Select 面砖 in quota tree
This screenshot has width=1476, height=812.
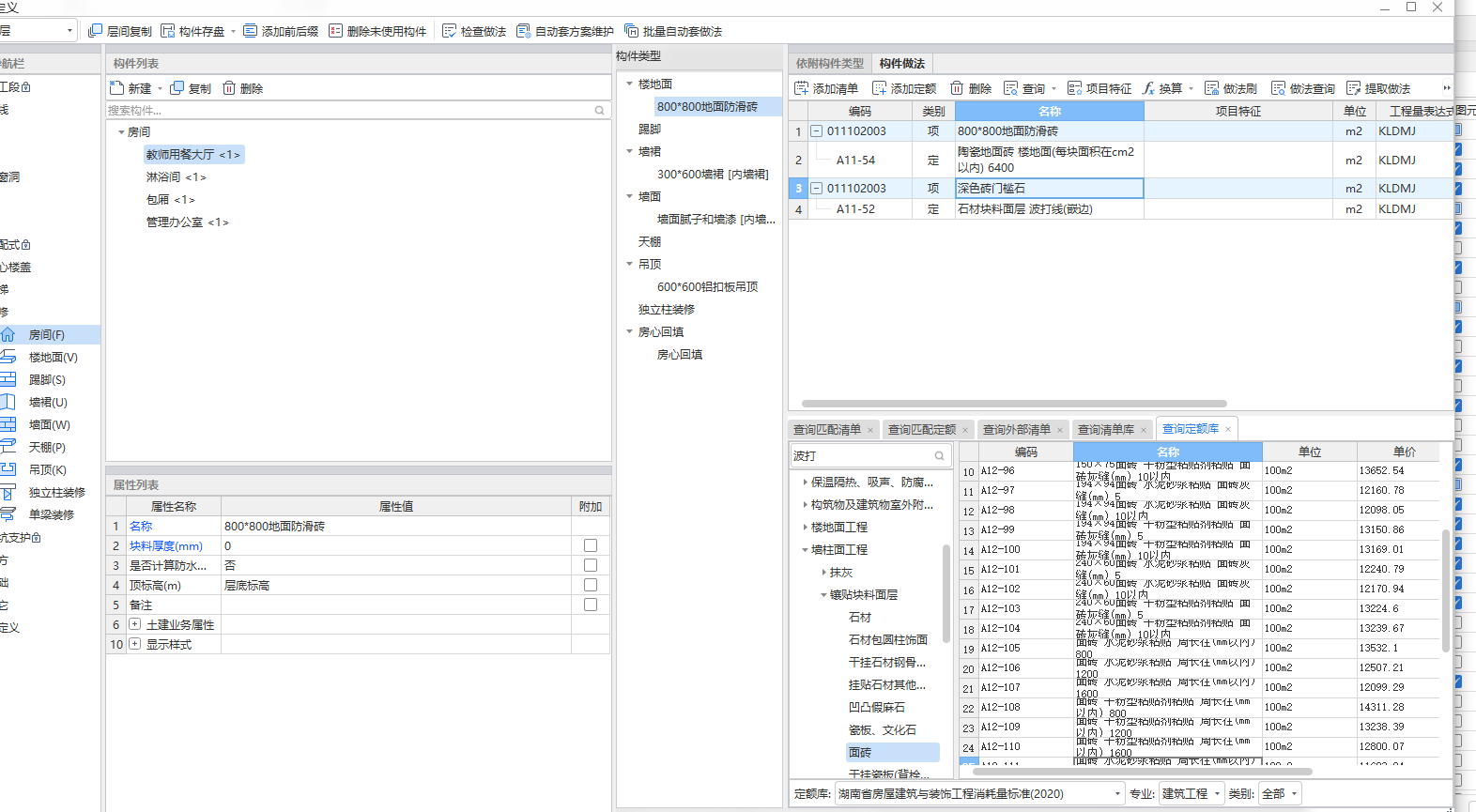[x=892, y=753]
